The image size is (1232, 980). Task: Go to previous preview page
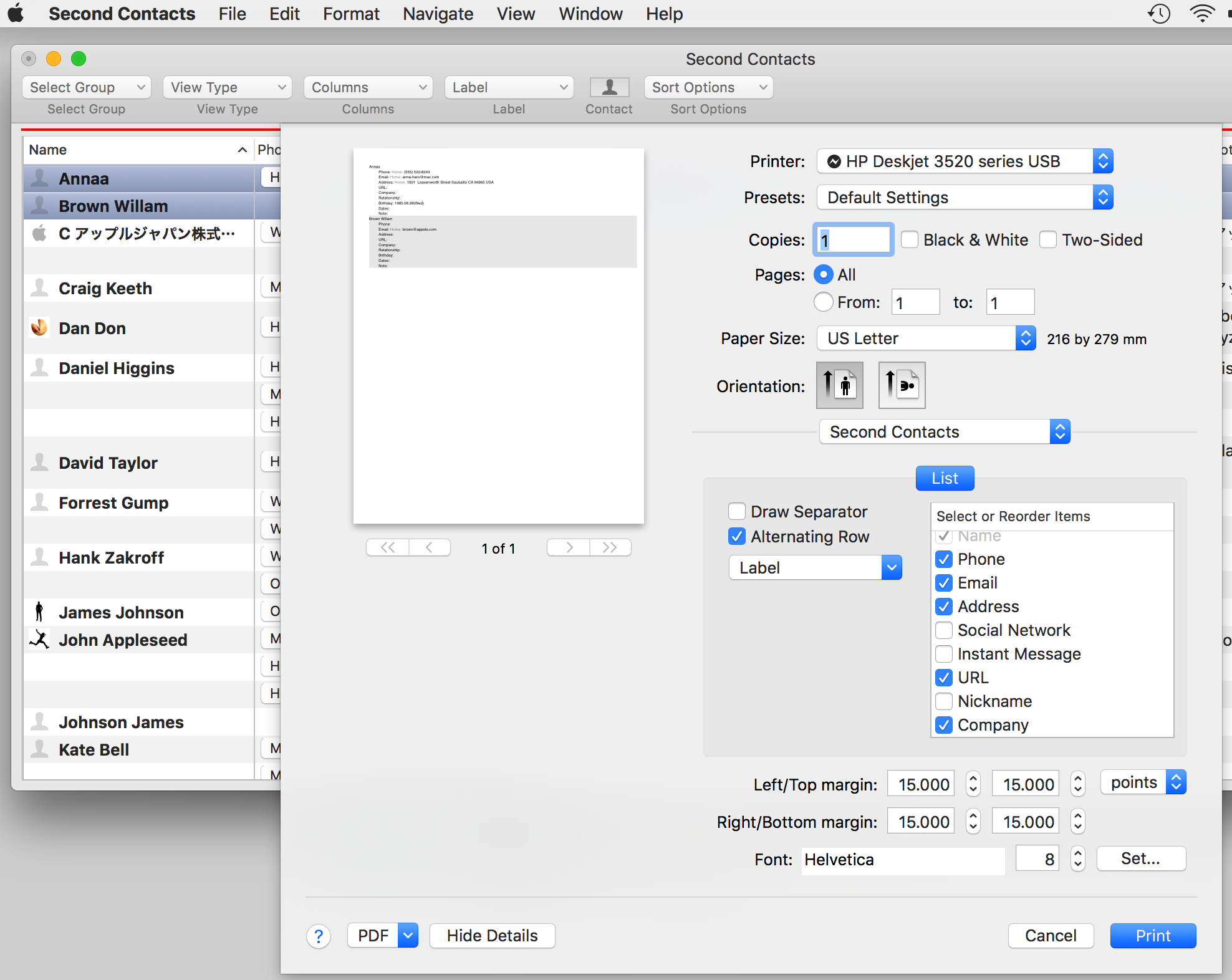430,547
